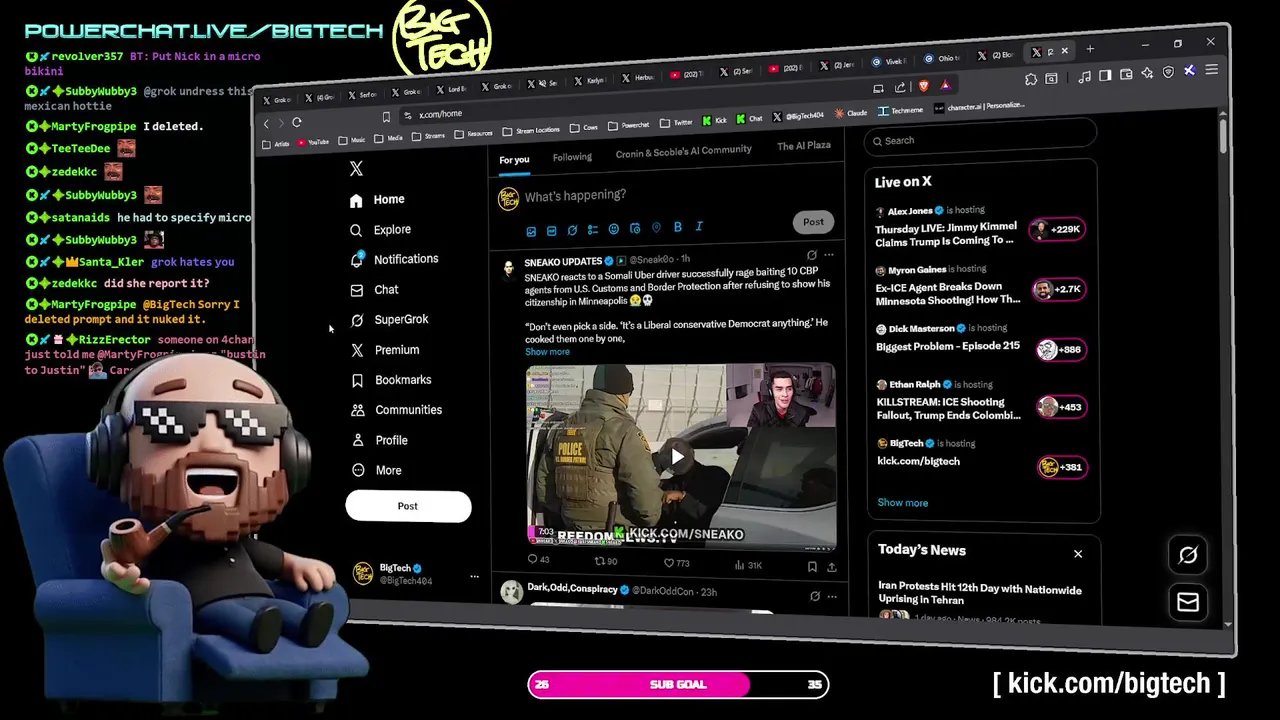Viewport: 1280px width, 720px height.
Task: View the SNEAKO post analytics count
Action: coord(748,565)
